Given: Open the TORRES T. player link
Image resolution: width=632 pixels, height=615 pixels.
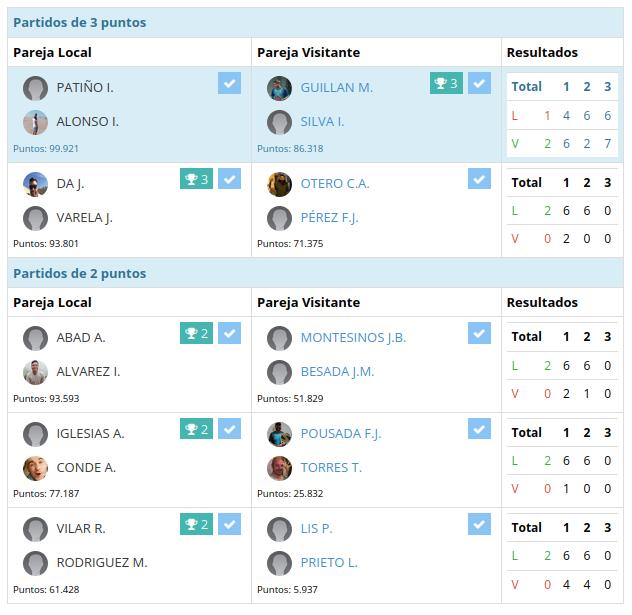Looking at the screenshot, I should tap(331, 467).
